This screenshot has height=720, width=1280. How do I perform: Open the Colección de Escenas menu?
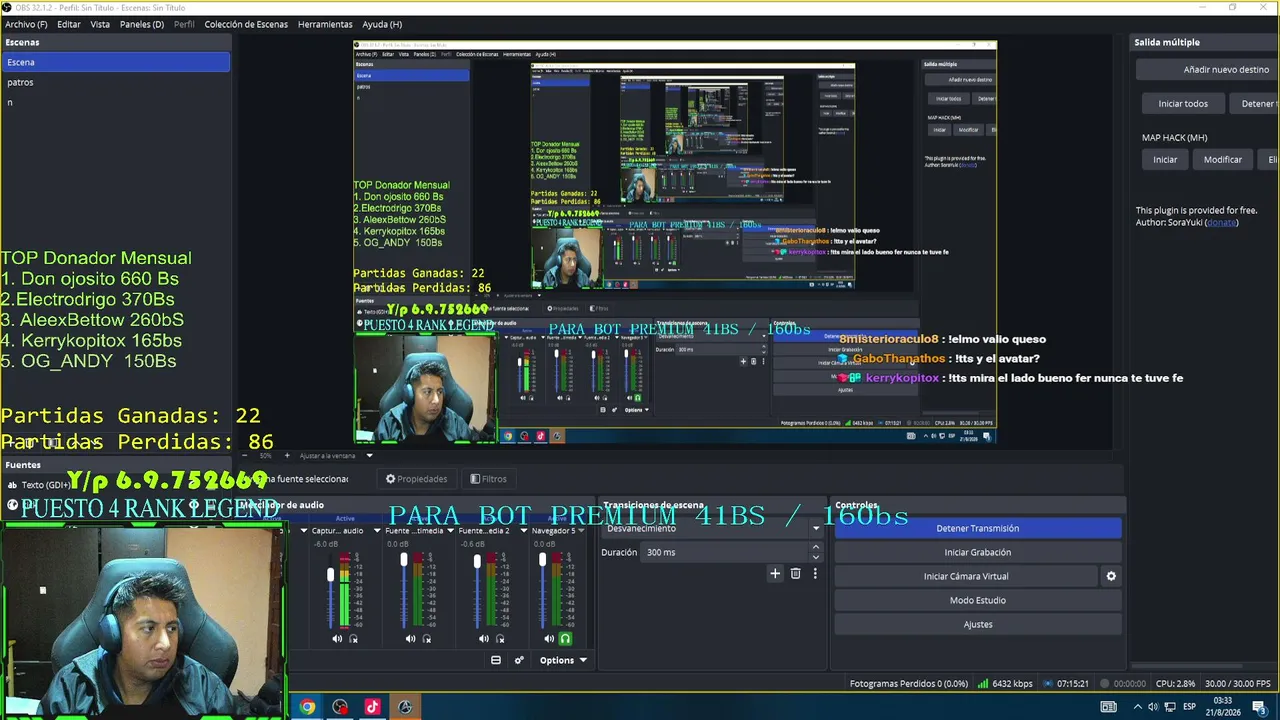pyautogui.click(x=246, y=24)
